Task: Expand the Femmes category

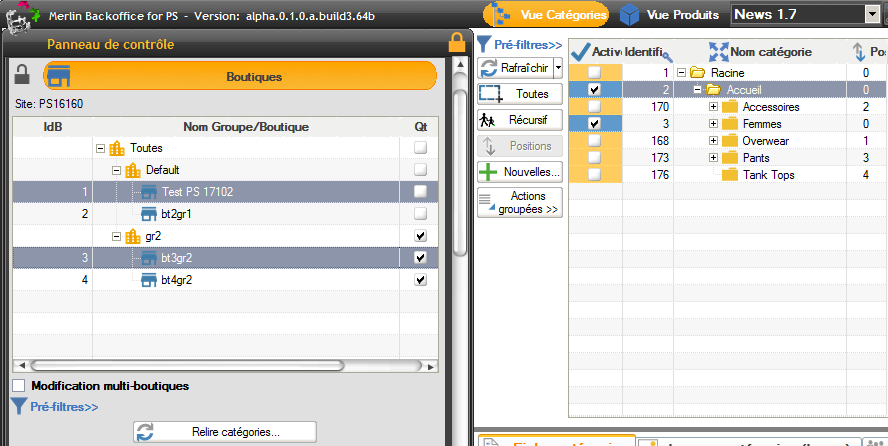Action: coord(713,124)
